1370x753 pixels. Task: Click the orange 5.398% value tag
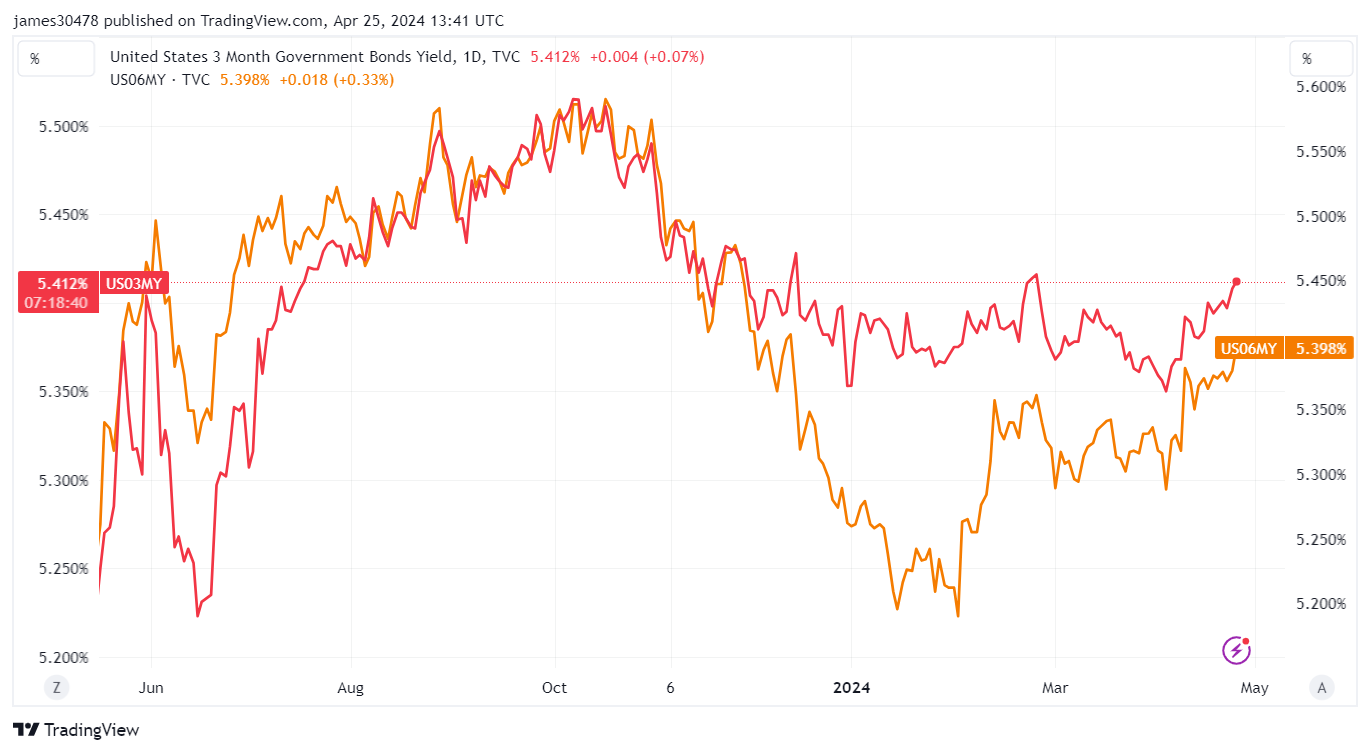(1320, 348)
